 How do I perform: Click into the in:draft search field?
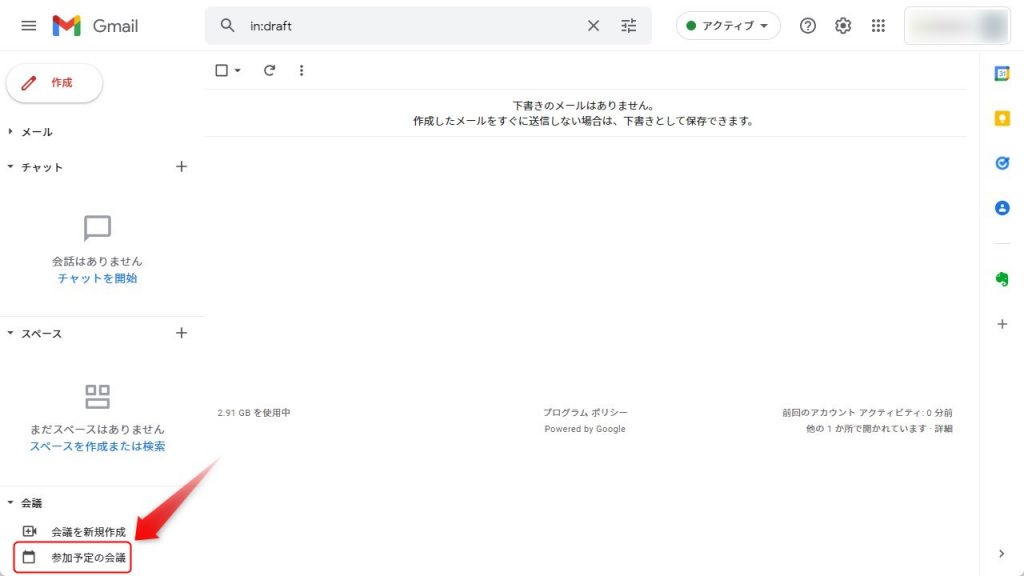411,25
